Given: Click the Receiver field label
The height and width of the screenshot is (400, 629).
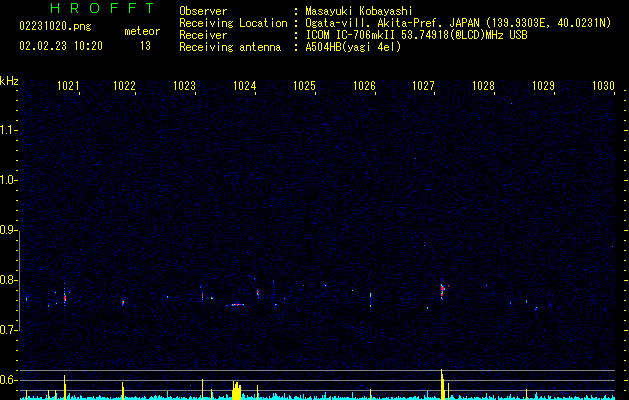Looking at the screenshot, I should pyautogui.click(x=203, y=35).
